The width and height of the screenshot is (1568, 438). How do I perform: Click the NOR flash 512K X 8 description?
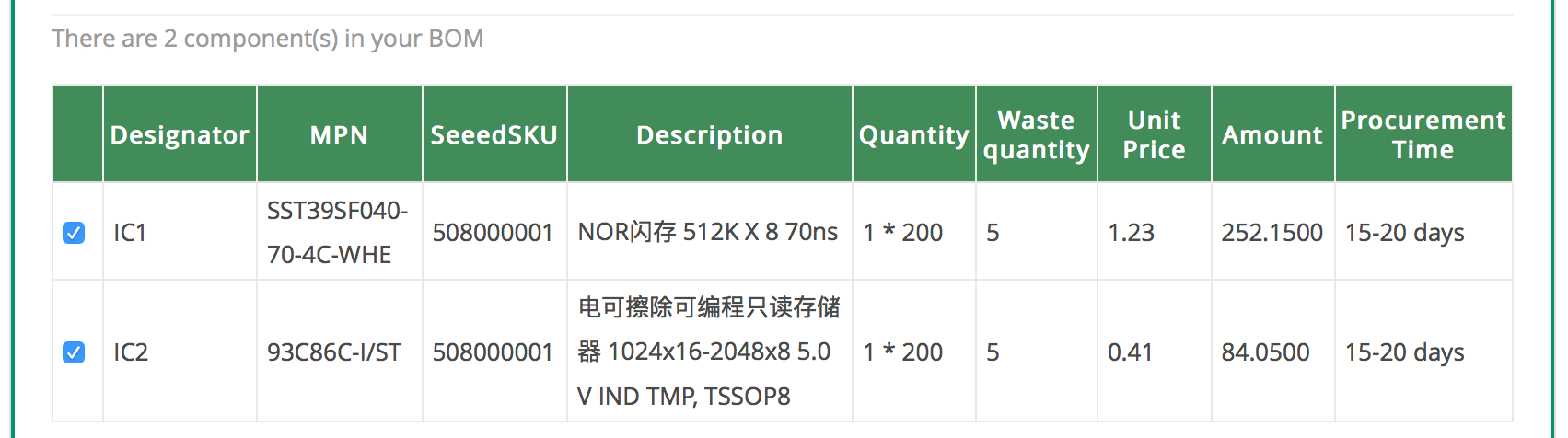(708, 232)
